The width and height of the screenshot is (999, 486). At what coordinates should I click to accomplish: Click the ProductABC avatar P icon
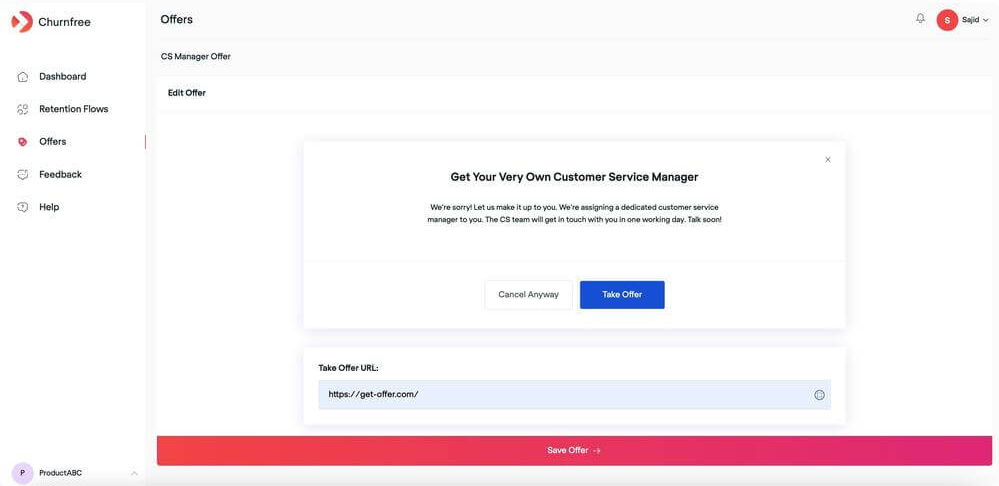(x=22, y=473)
